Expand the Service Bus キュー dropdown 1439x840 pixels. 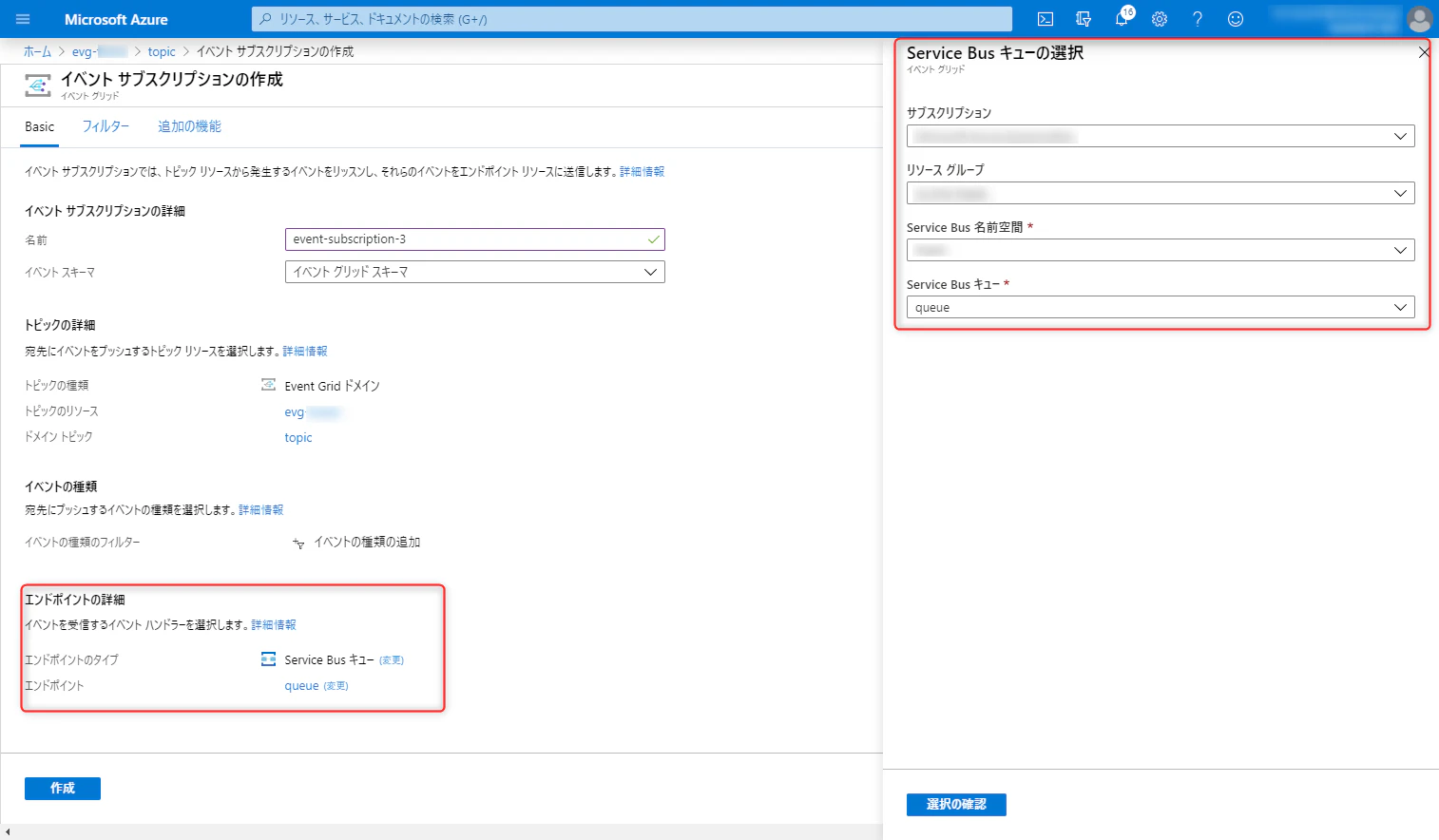(x=1161, y=307)
